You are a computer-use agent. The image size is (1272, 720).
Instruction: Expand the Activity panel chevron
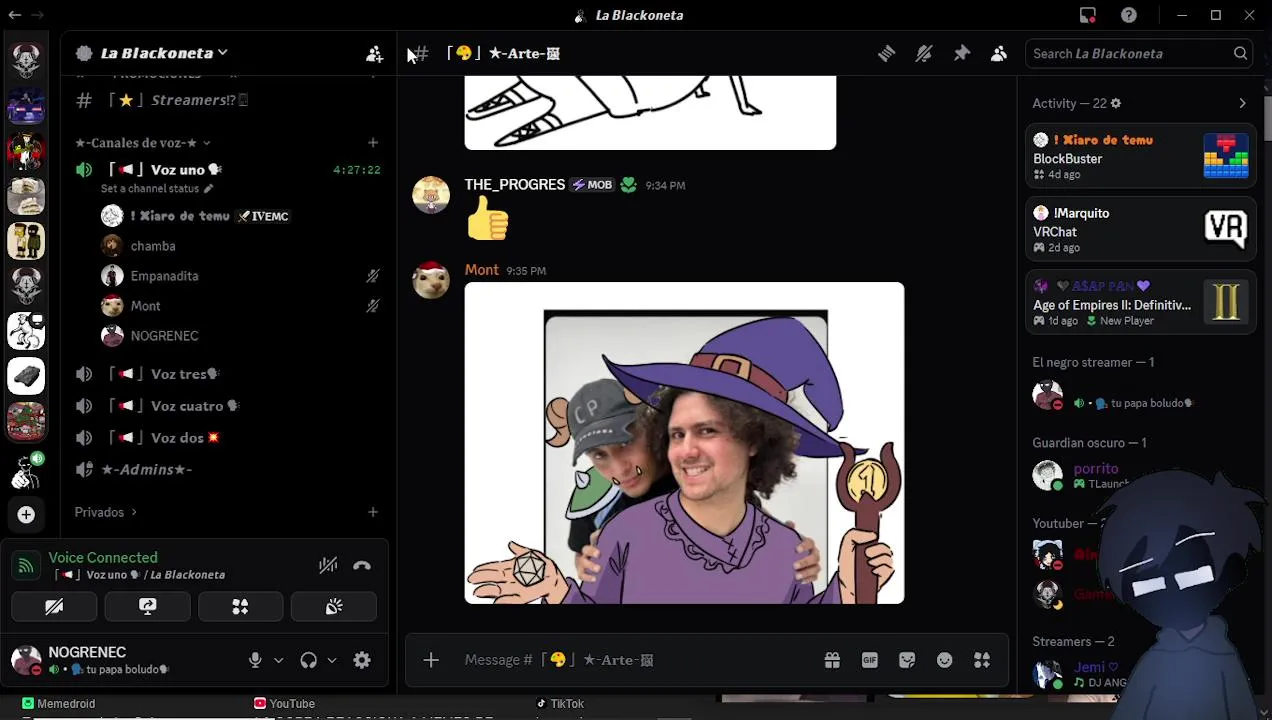(x=1242, y=103)
